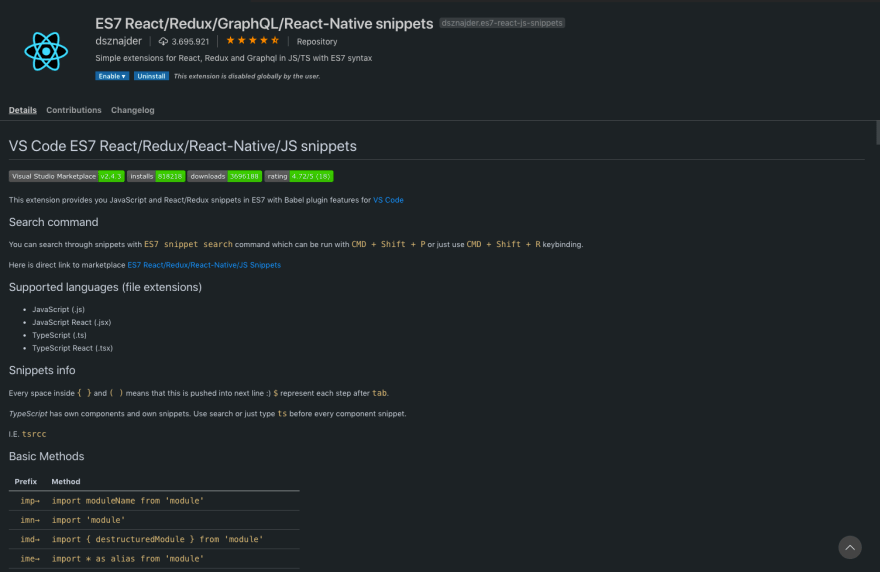Click the rating 4.72/5 badge
The width and height of the screenshot is (880, 572).
[x=299, y=176]
